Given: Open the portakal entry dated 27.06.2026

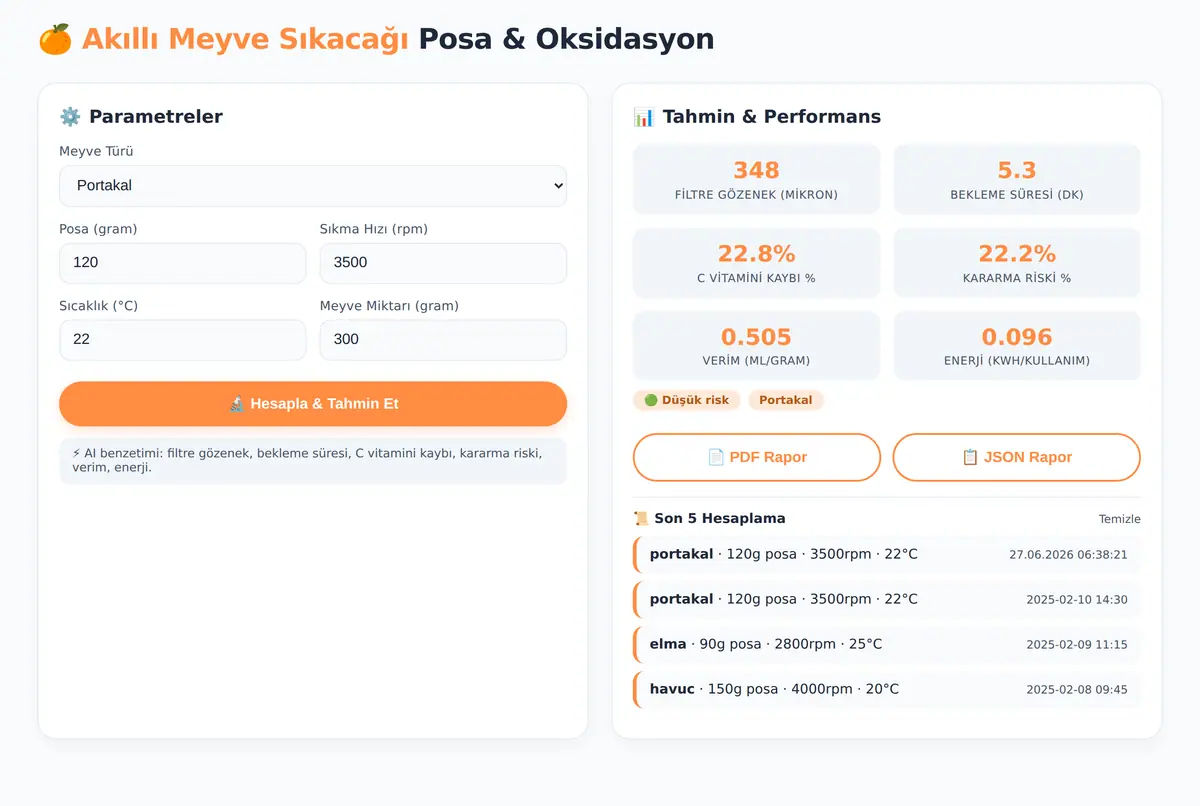Looking at the screenshot, I should pyautogui.click(x=887, y=555).
